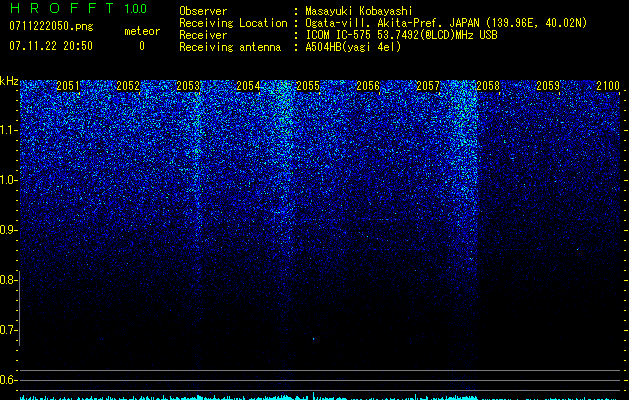Screen dimensions: 629x400
Task: Click the A504HB(yagi 4el) antenna text
Action: coord(353,47)
